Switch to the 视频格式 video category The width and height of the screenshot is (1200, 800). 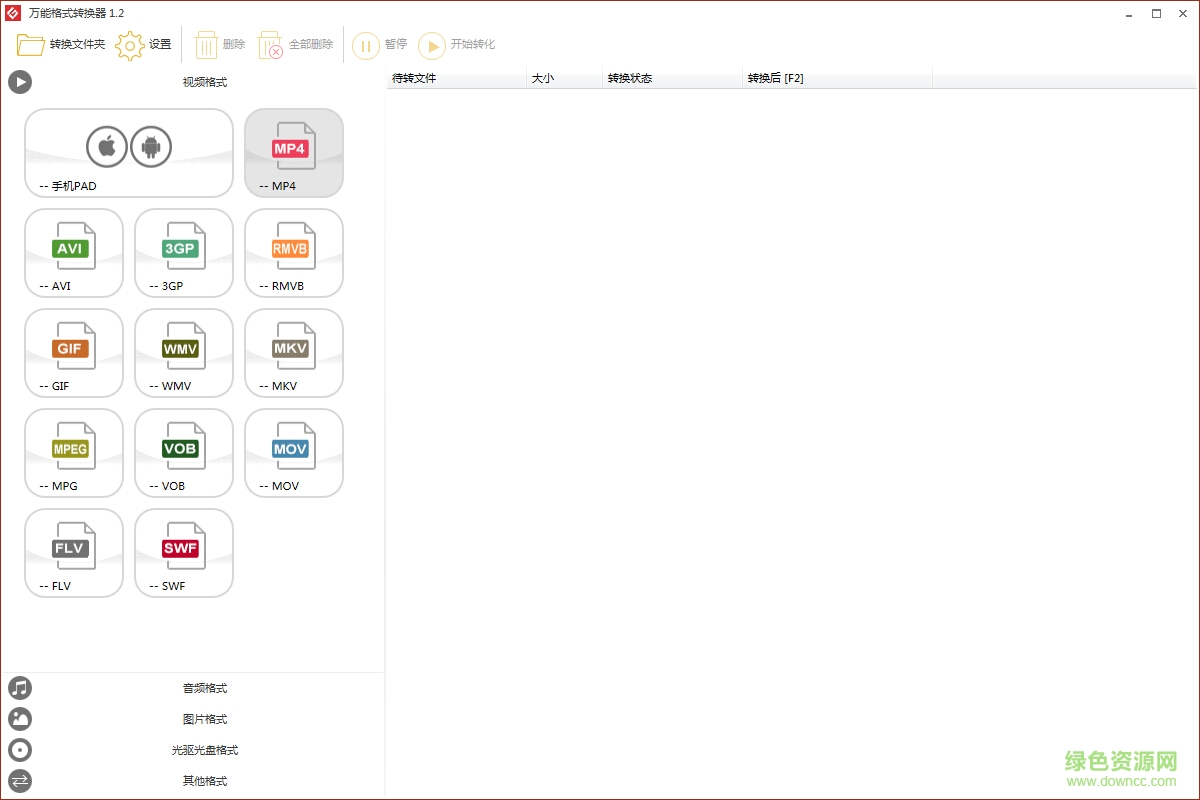point(205,82)
